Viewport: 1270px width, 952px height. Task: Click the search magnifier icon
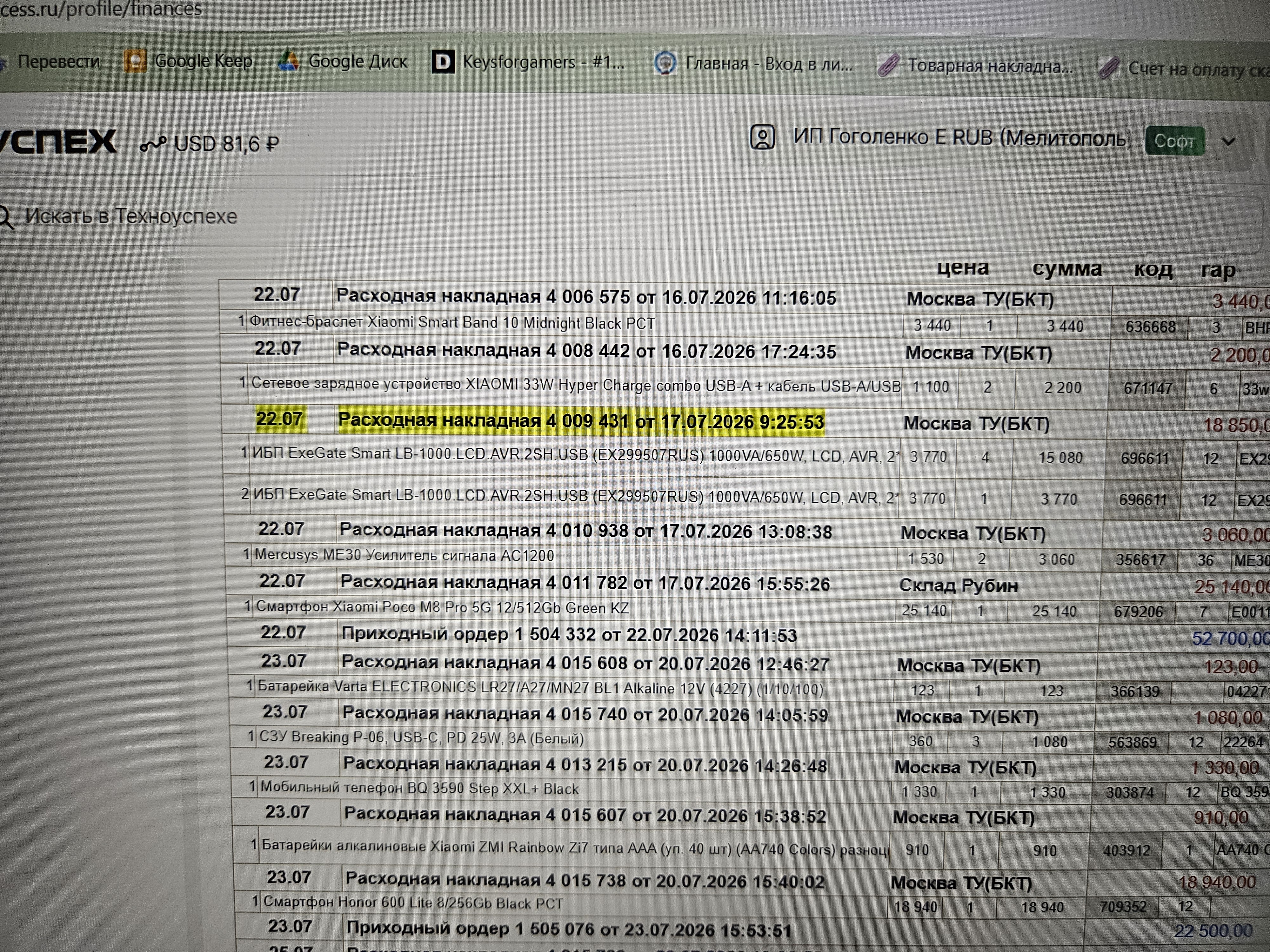(x=7, y=217)
